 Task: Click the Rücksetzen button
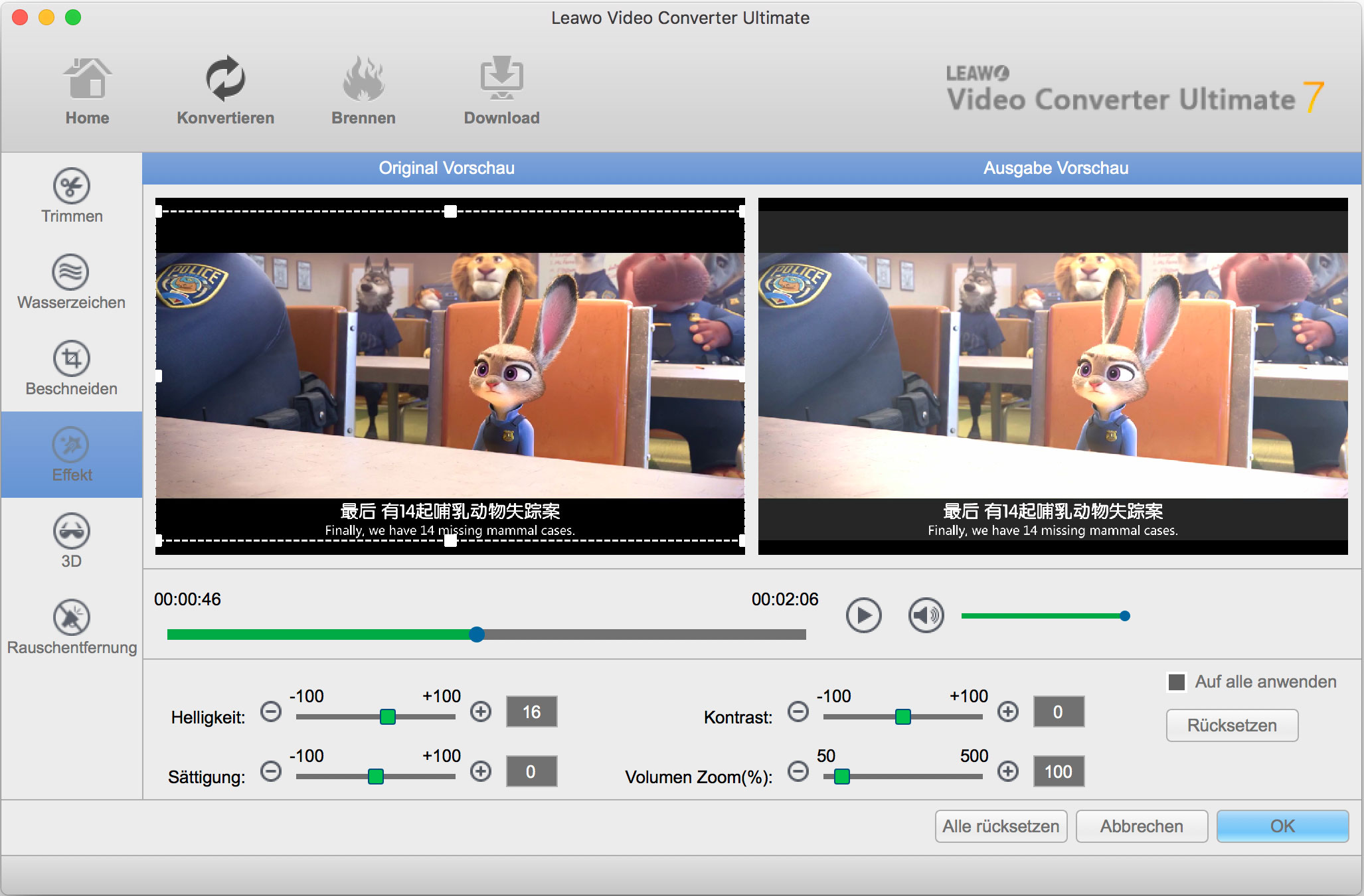pyautogui.click(x=1232, y=725)
